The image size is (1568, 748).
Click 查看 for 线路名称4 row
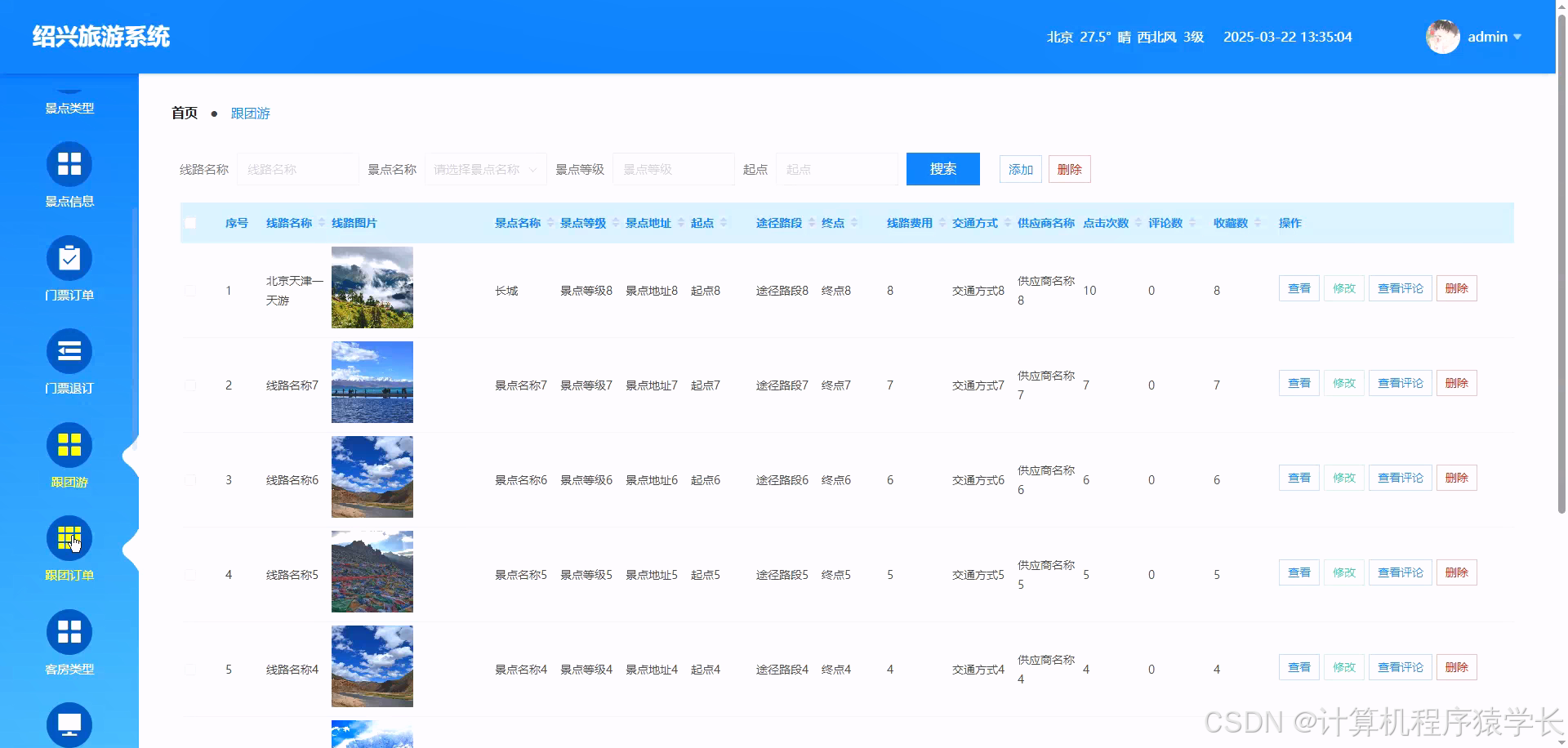[x=1298, y=667]
